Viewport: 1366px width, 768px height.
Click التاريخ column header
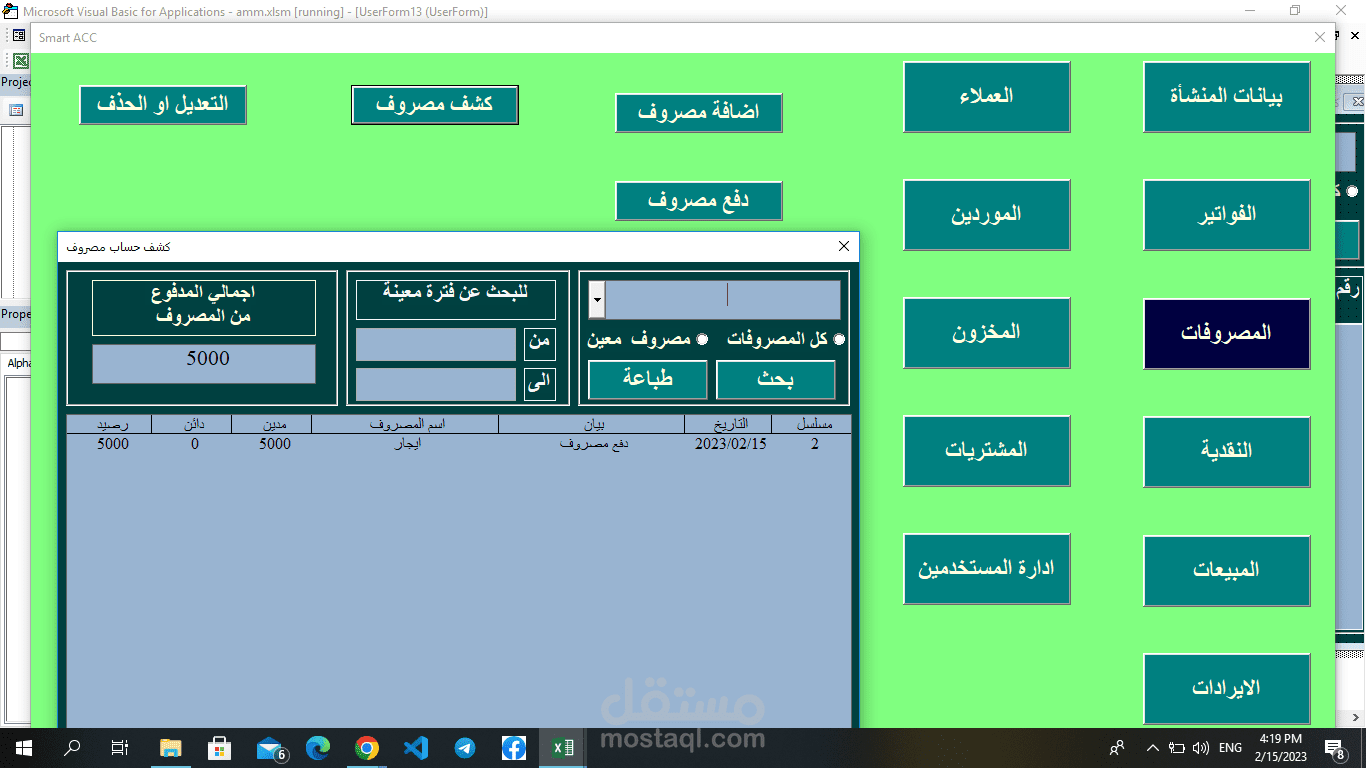[728, 424]
